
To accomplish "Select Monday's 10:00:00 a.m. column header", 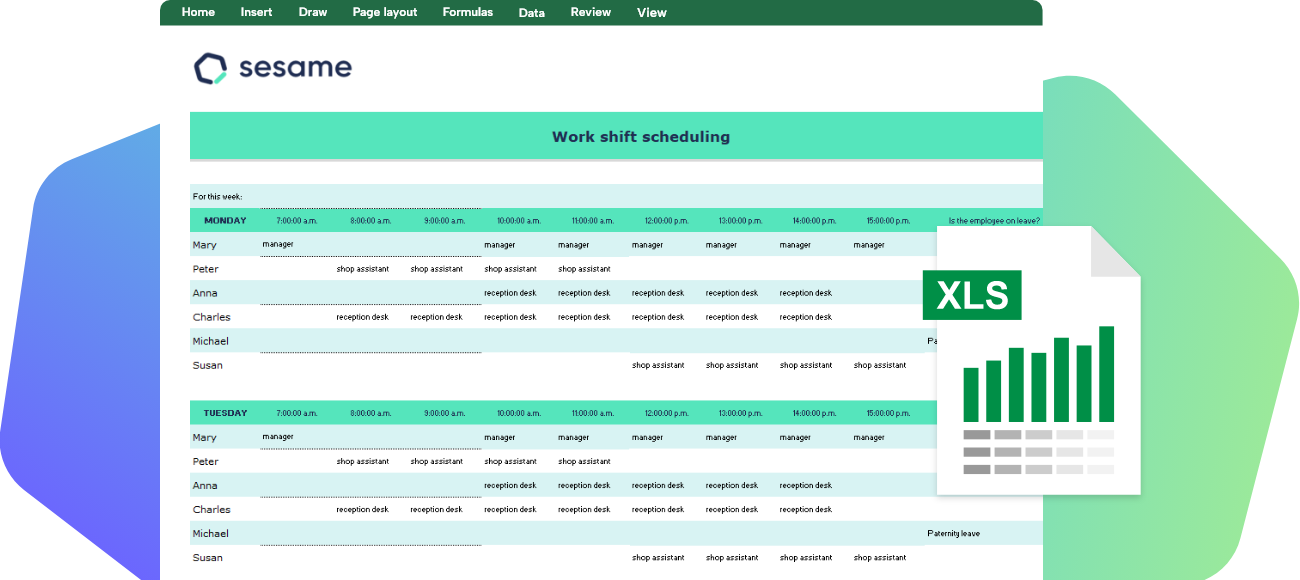I will tap(519, 220).
